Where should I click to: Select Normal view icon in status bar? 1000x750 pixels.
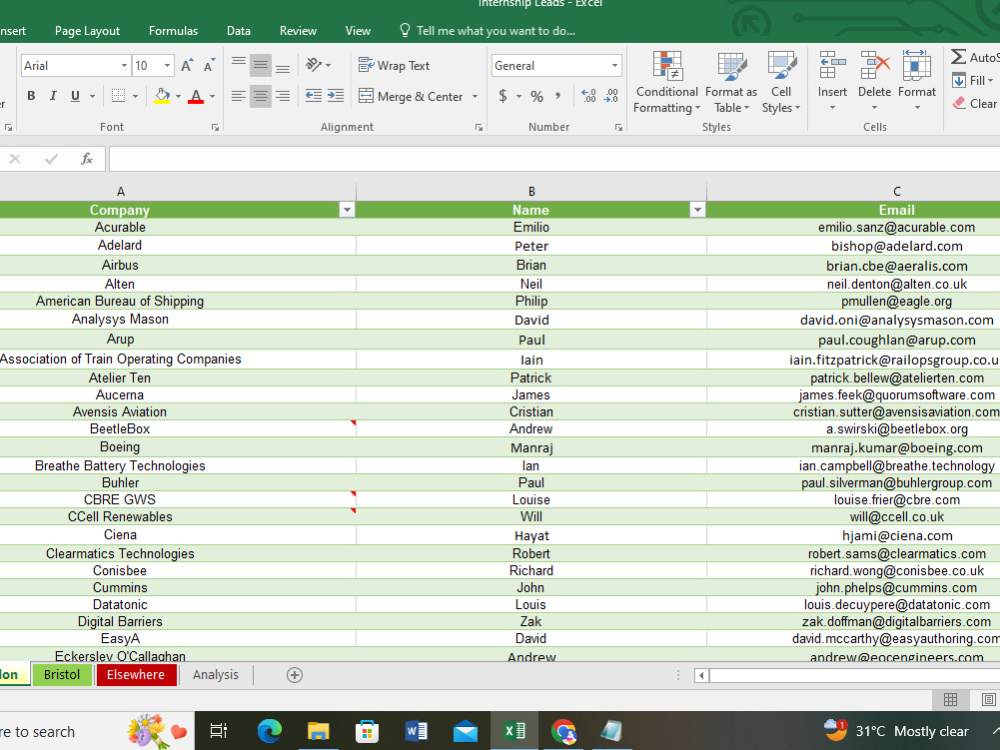pyautogui.click(x=950, y=700)
